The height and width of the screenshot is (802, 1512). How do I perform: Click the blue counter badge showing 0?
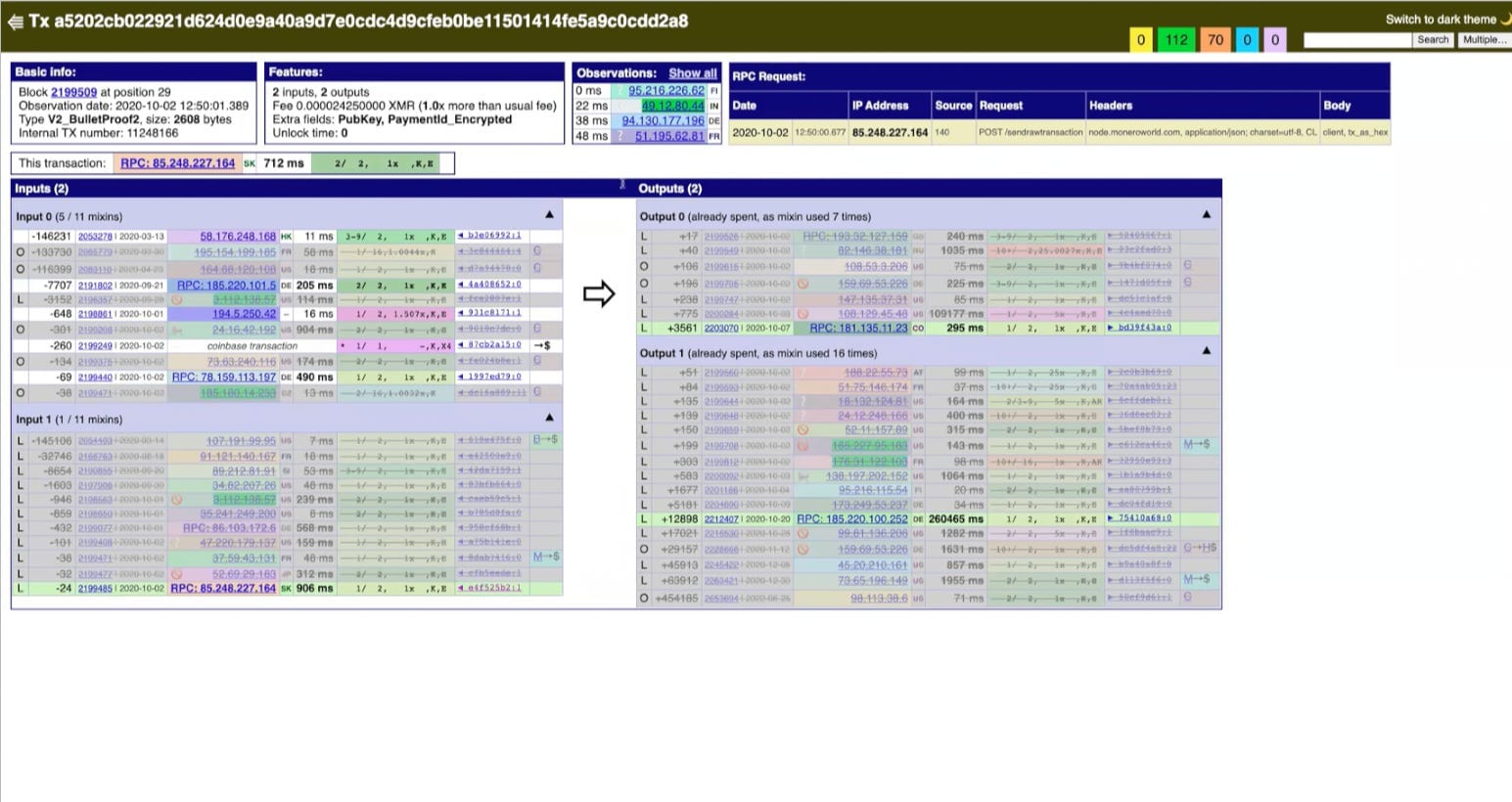point(1247,40)
